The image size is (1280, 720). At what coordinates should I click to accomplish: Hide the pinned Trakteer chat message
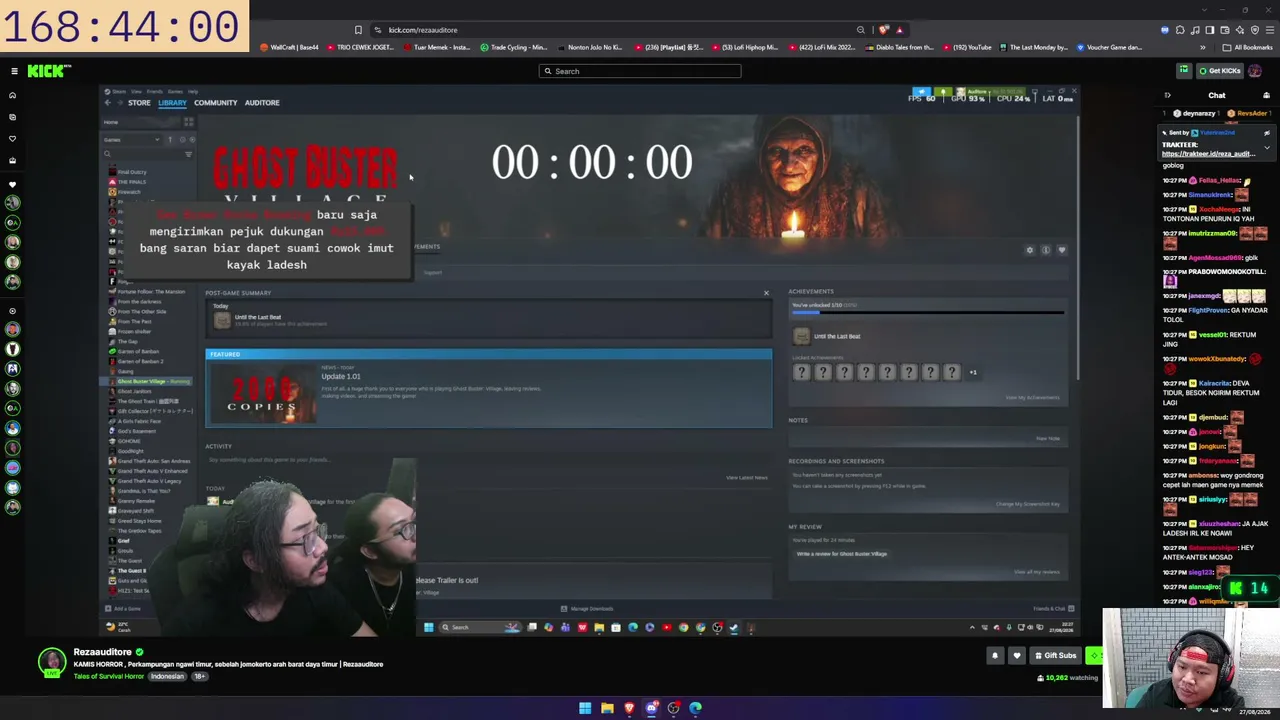(x=1267, y=133)
